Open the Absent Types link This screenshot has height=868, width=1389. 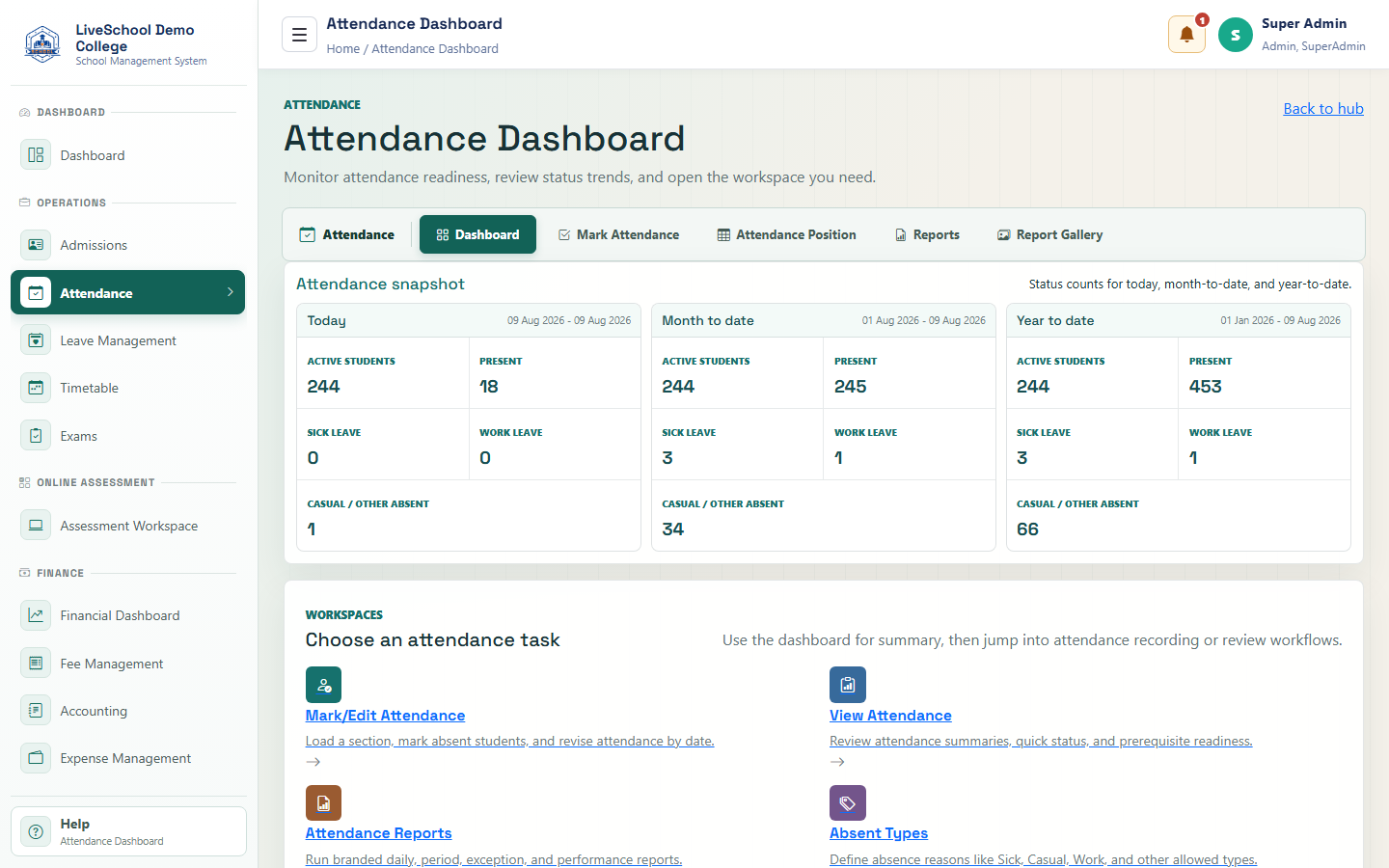pos(879,833)
